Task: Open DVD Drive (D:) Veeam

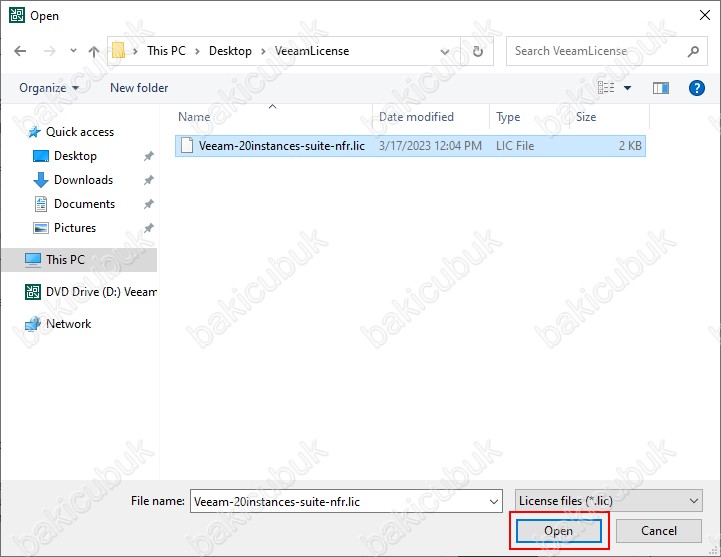Action: tap(91, 292)
